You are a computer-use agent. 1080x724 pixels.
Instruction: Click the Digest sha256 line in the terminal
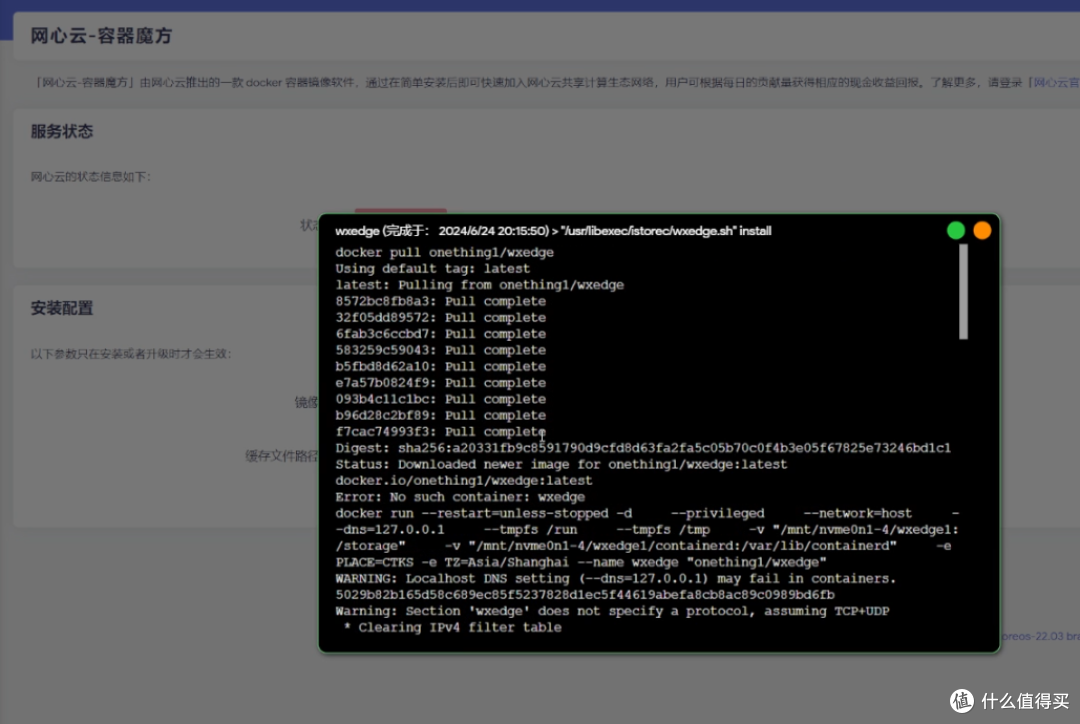tap(650, 448)
